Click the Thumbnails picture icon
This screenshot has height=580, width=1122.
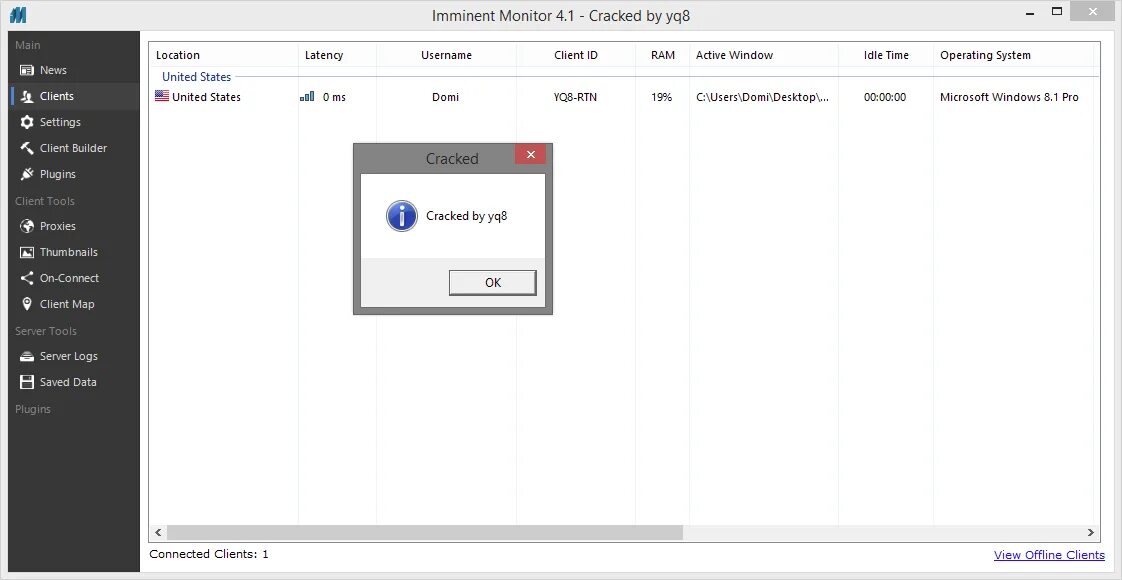(x=27, y=252)
